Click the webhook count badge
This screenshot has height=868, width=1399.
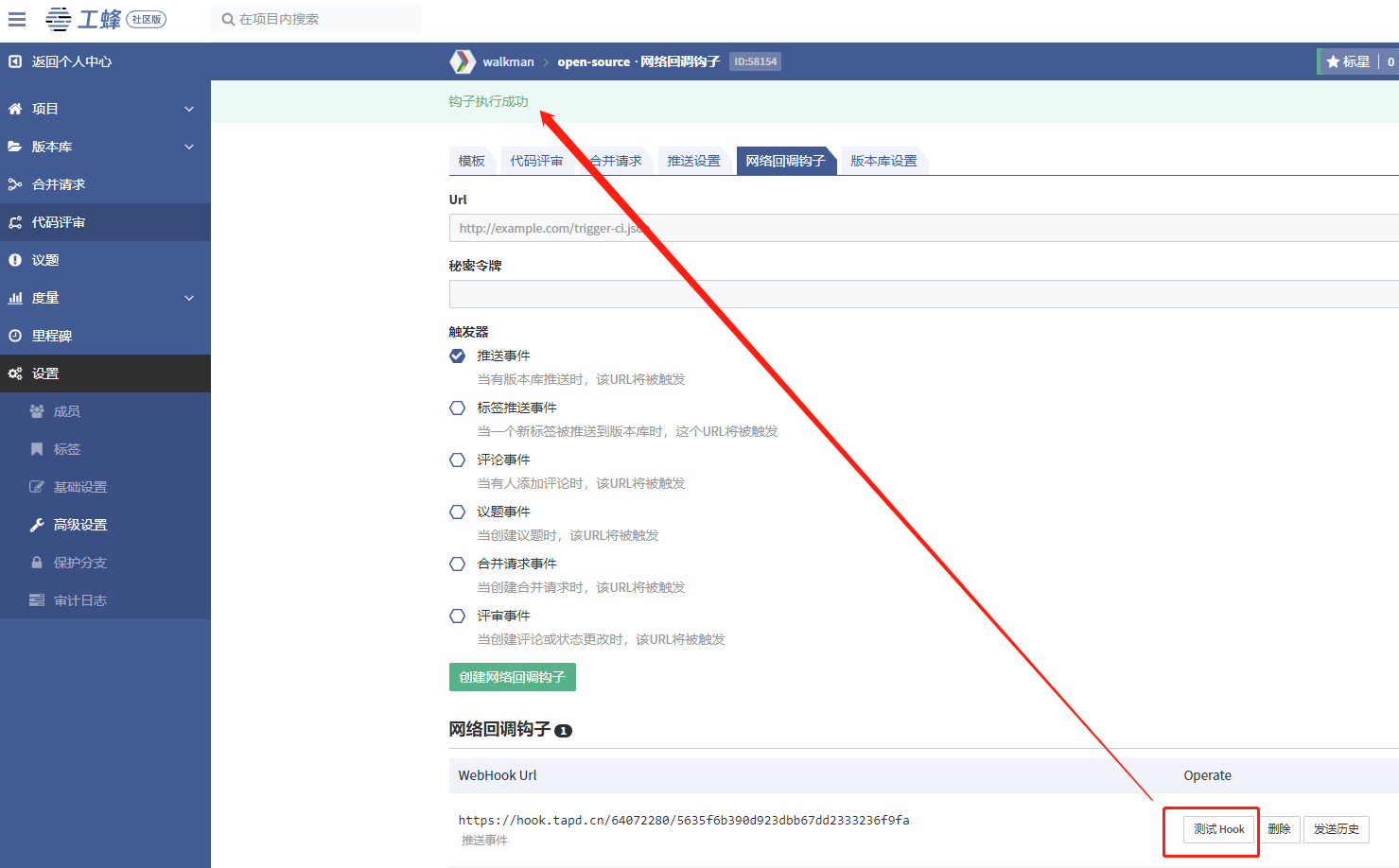click(563, 731)
